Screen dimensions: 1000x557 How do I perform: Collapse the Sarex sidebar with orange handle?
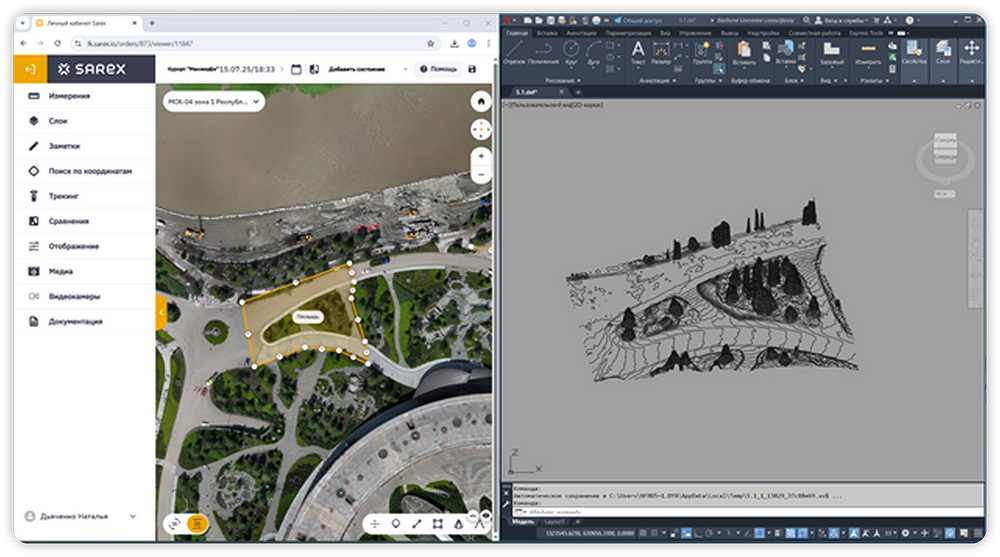tap(161, 312)
